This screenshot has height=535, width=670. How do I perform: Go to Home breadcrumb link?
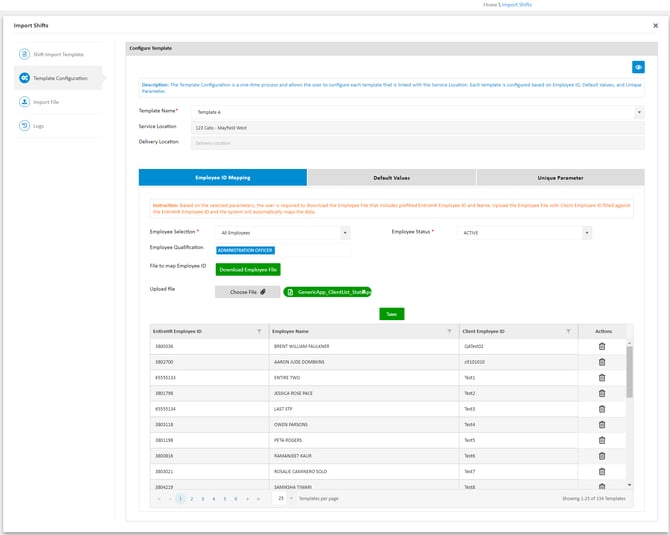pos(490,5)
